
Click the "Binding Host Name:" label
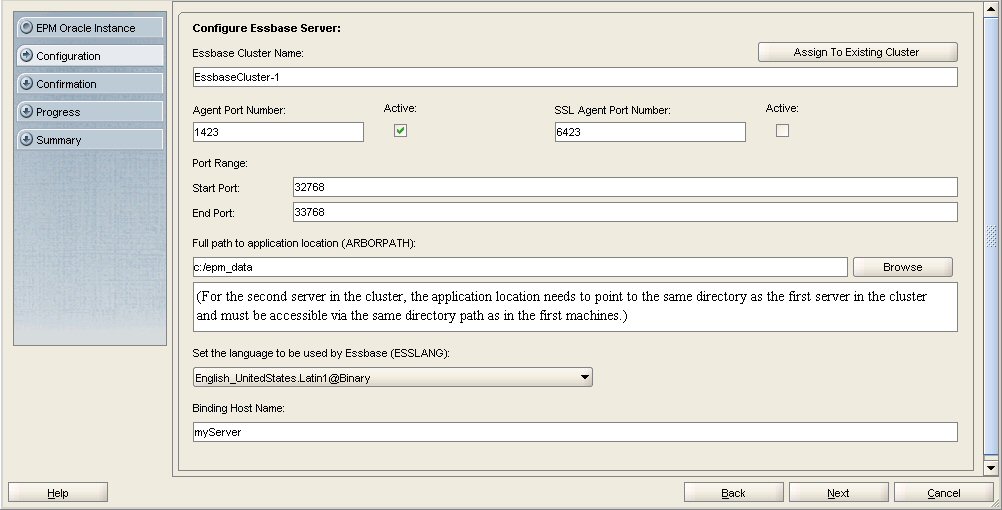pyautogui.click(x=238, y=408)
